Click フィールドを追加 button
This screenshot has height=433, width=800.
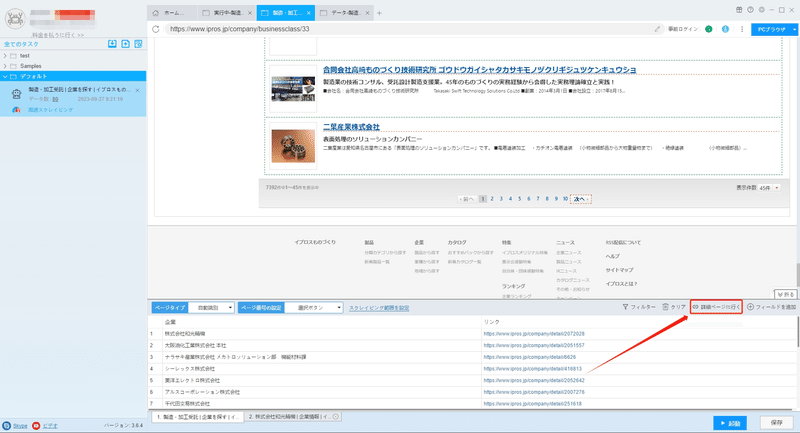(771, 307)
